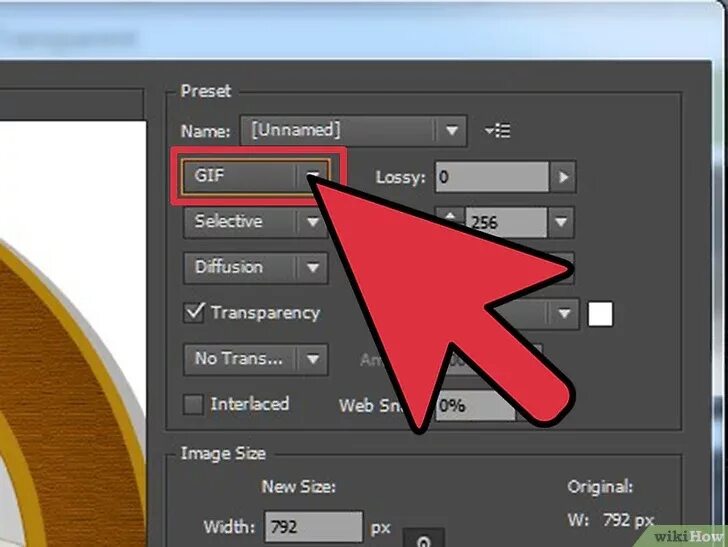Open the GIF file format dropdown
This screenshot has width=728, height=547.
tap(256, 176)
